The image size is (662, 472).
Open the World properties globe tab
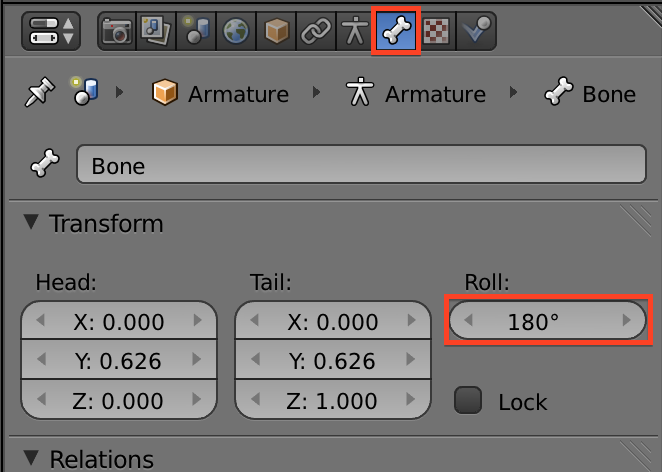(x=235, y=32)
